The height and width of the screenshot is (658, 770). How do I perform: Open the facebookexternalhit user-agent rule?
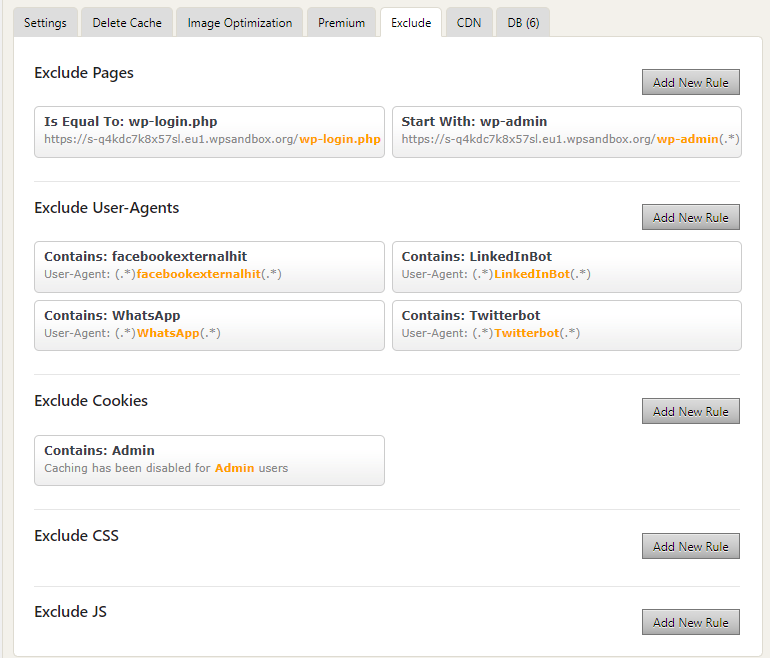pos(209,267)
